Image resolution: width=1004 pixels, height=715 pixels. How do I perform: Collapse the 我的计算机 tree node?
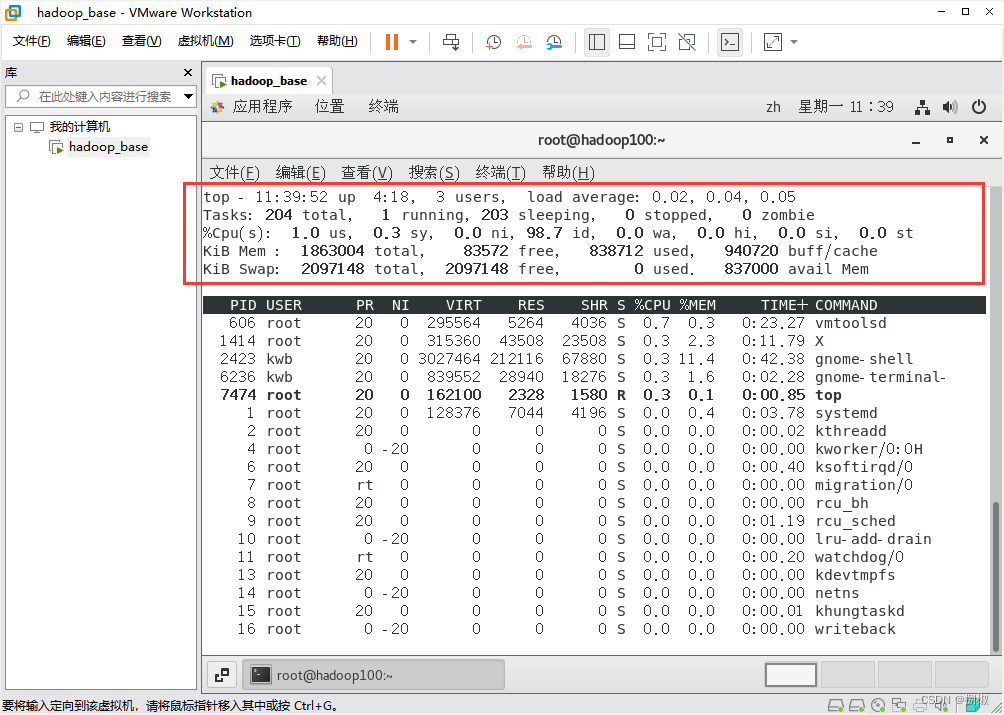pyautogui.click(x=19, y=127)
